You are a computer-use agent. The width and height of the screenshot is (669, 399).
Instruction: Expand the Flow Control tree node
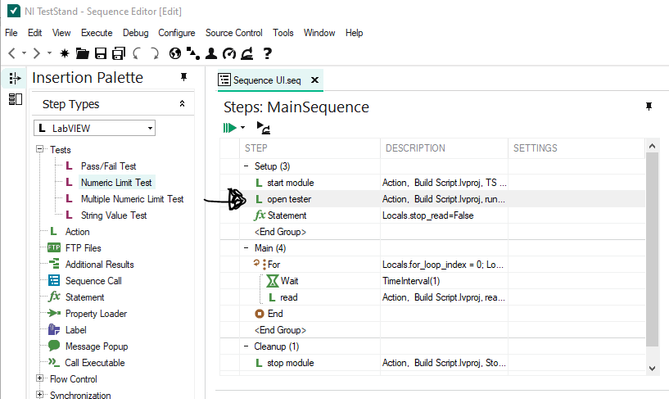[x=40, y=378]
